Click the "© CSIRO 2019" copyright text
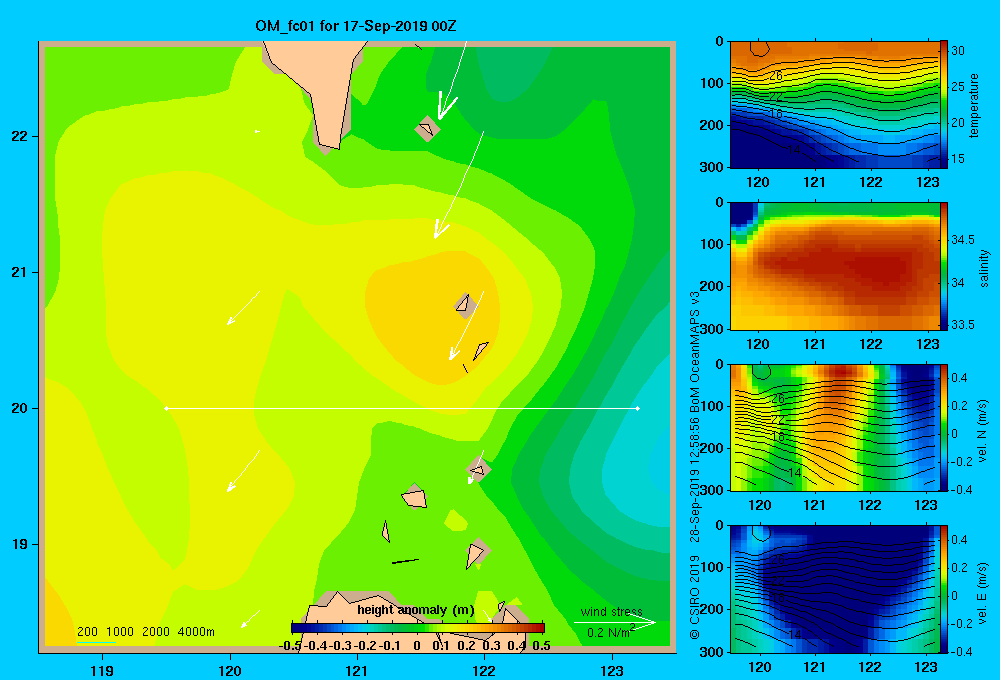1000x680 pixels. (695, 596)
